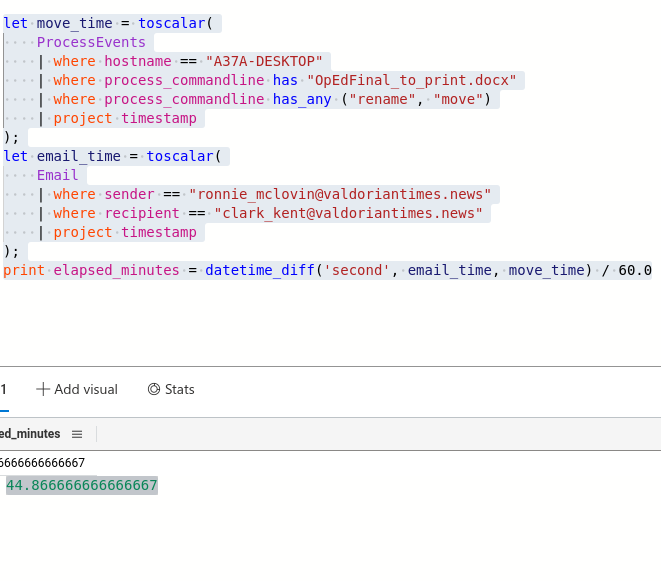Screen dimensions: 661x581
Task: Click the "OpEdFinal_to_print.docx" string in query
Action: coord(415,80)
